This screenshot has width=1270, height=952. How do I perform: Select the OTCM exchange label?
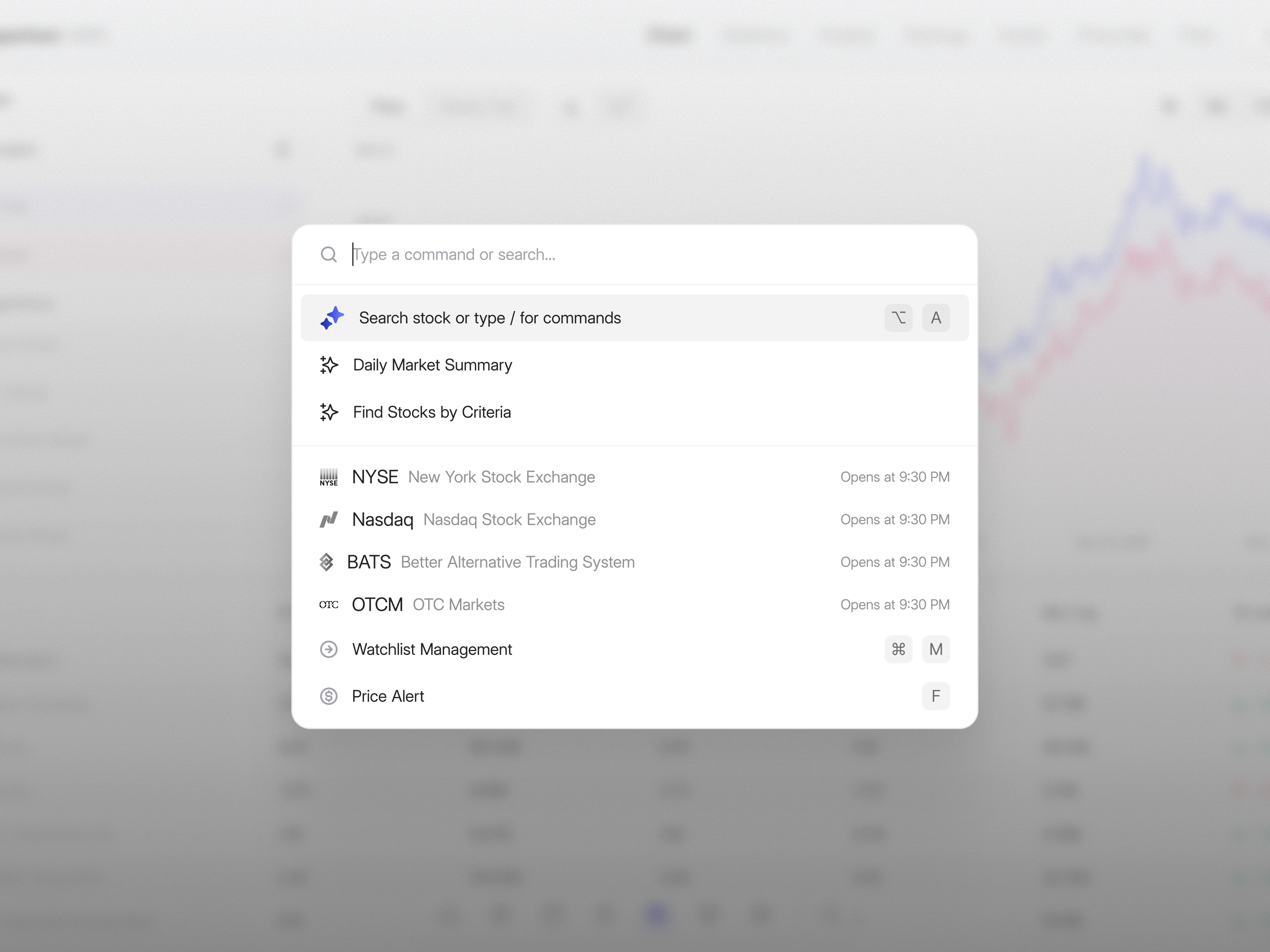(377, 604)
